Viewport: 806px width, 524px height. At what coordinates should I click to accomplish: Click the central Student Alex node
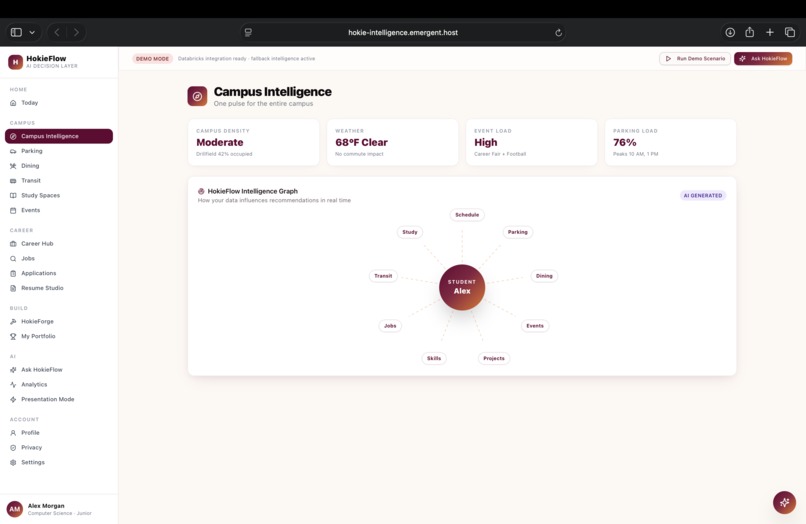click(x=462, y=287)
